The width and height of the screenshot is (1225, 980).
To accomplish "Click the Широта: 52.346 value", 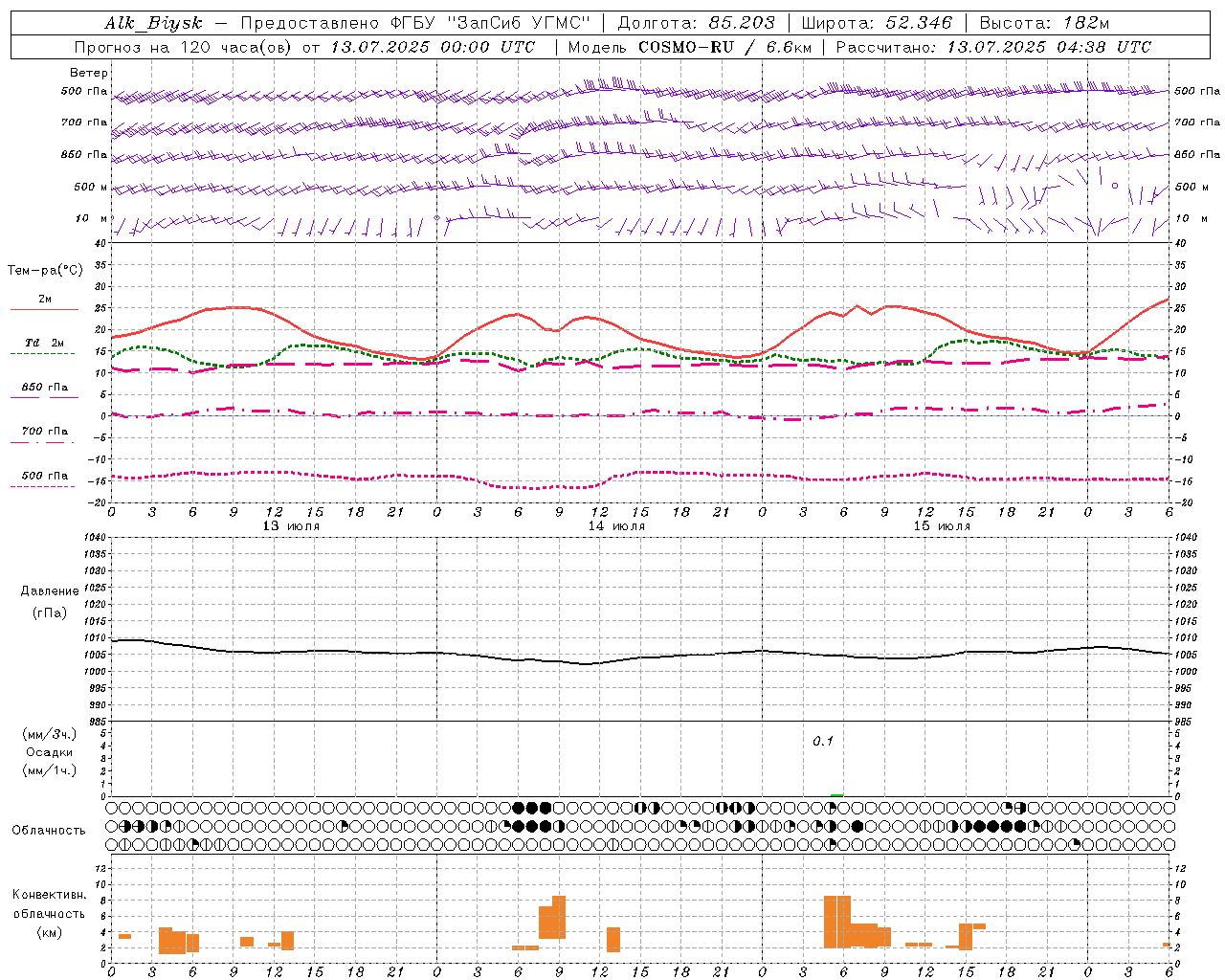I will [877, 23].
